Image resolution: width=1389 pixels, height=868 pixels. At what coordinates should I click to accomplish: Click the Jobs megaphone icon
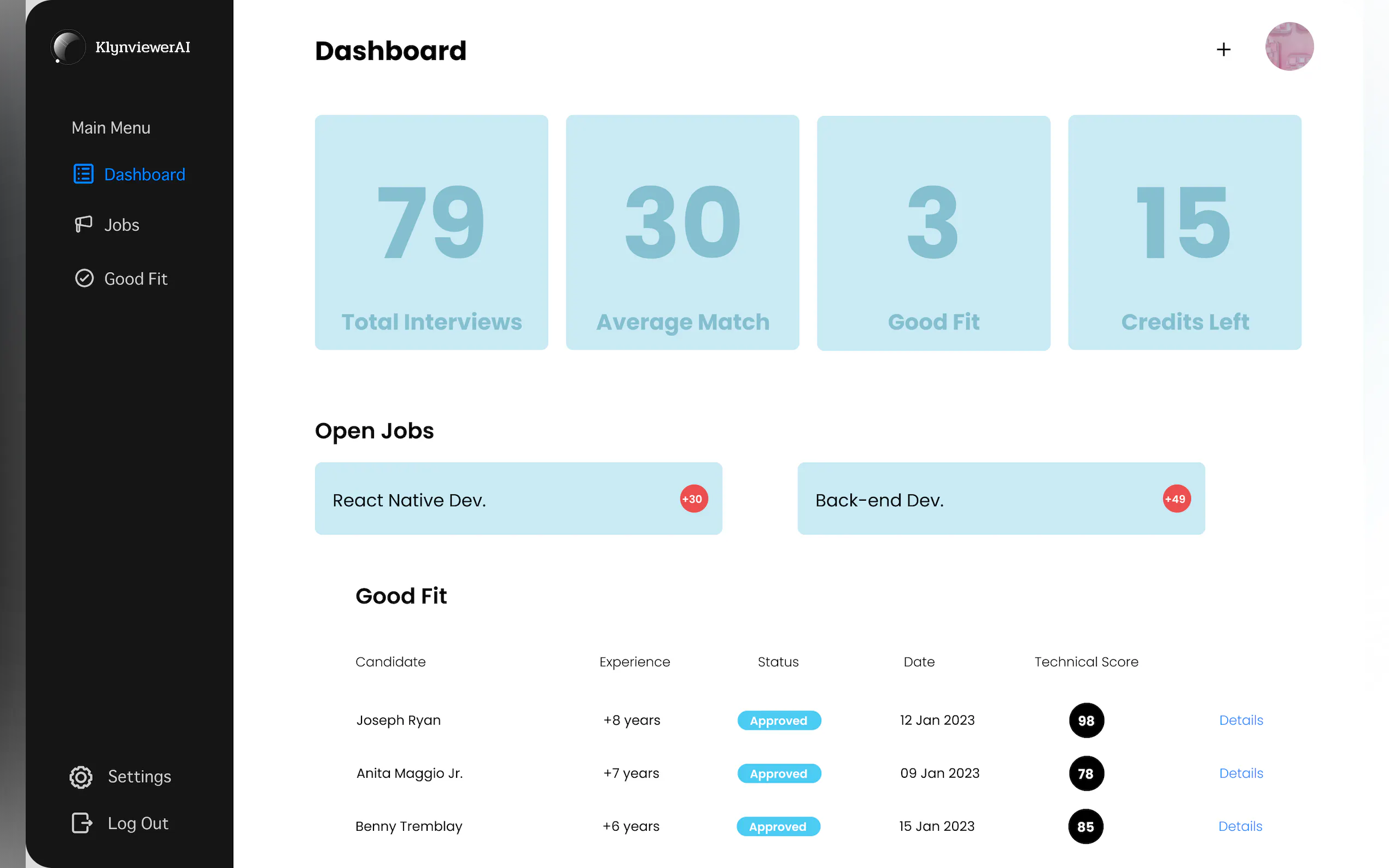click(83, 225)
